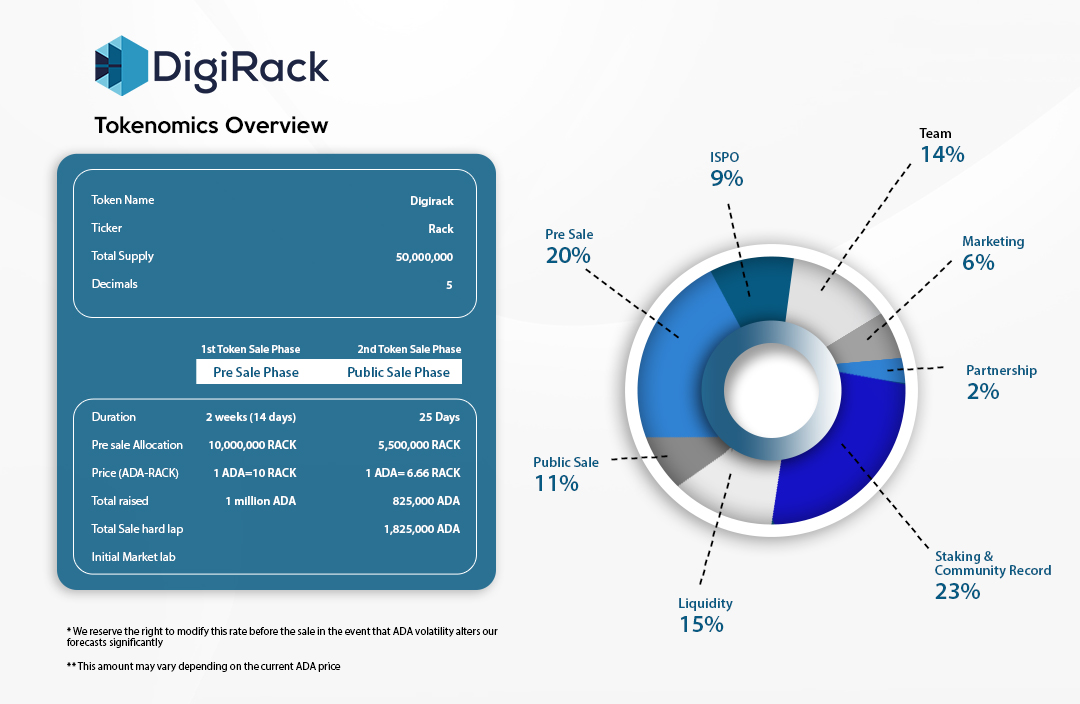Screen dimensions: 1080x704
Task: Select the Public Sale Phase tab
Action: (398, 372)
